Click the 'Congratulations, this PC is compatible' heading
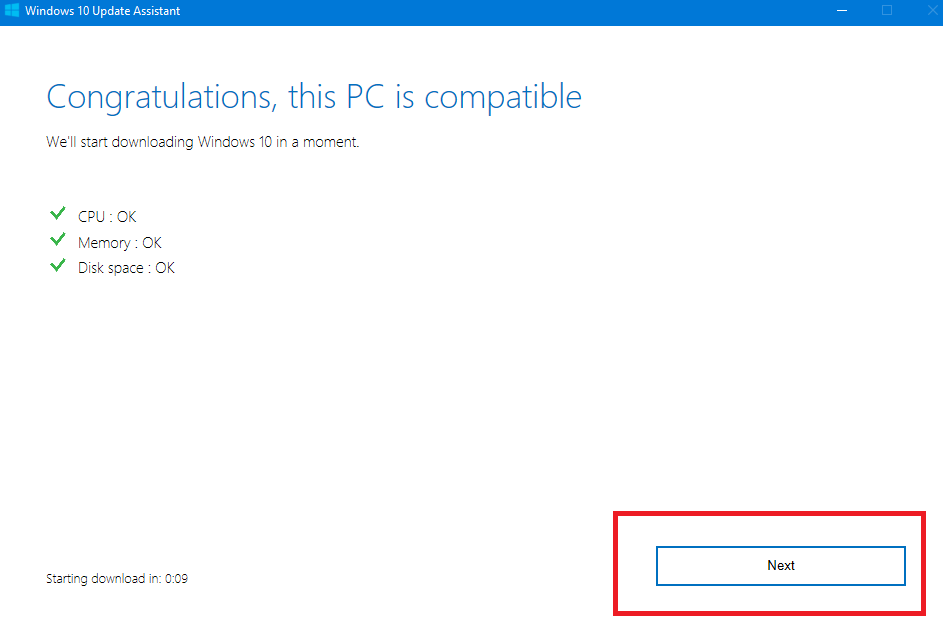943x623 pixels. (314, 97)
